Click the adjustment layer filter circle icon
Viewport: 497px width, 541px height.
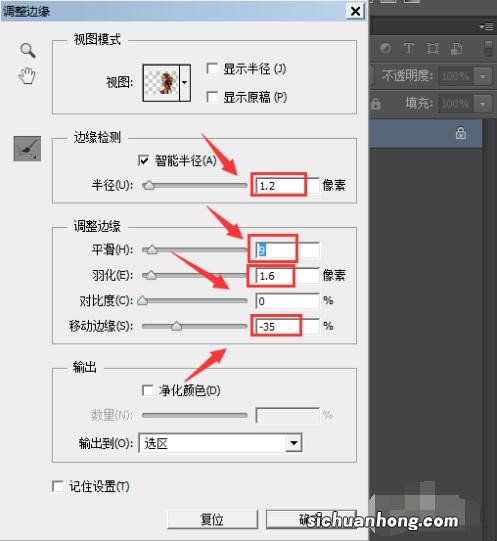point(386,48)
